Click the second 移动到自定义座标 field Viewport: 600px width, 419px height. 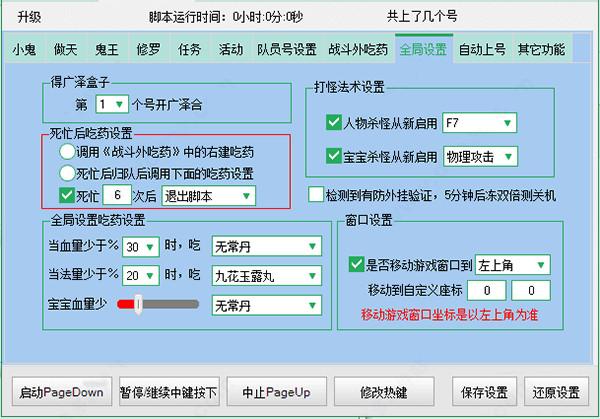[x=531, y=290]
